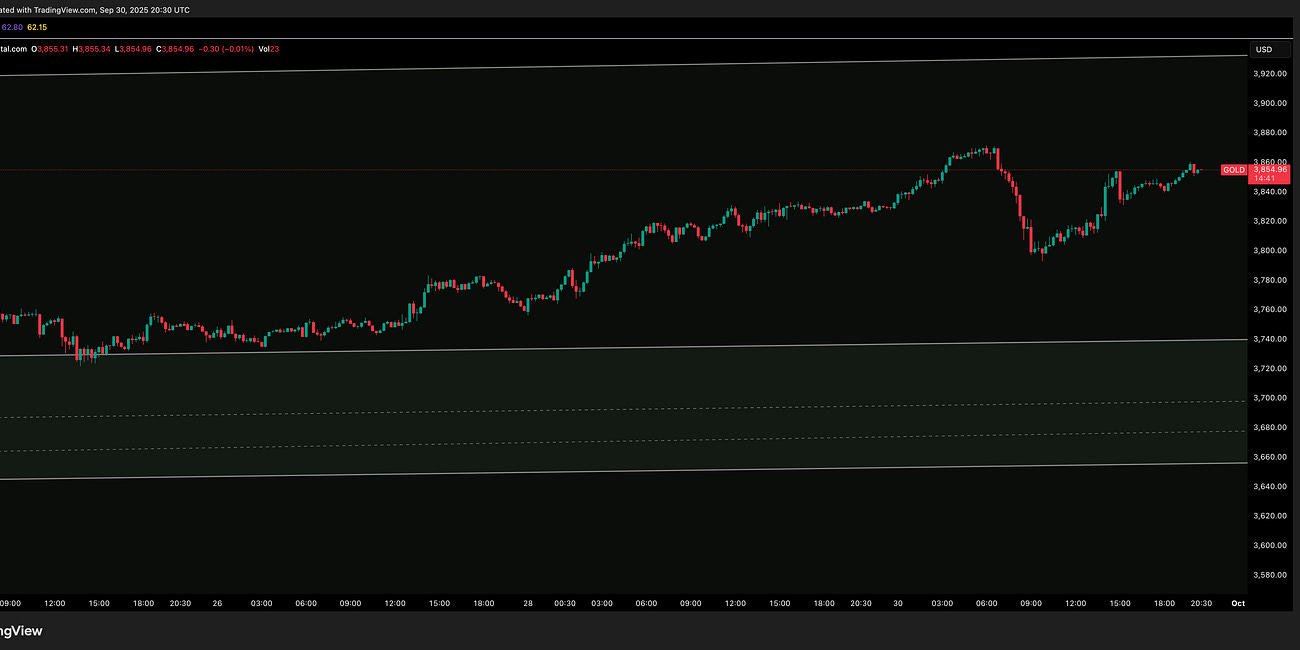Click the symbol legend ending in tal.com

(x=14, y=48)
